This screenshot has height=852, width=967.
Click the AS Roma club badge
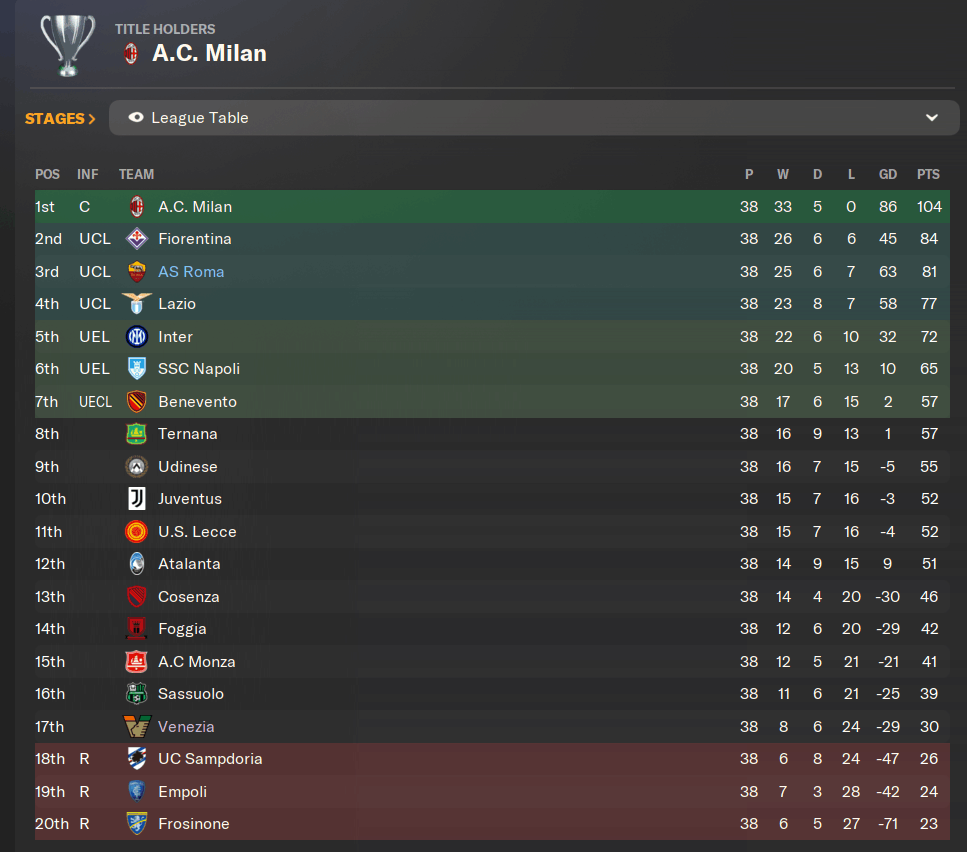click(136, 271)
